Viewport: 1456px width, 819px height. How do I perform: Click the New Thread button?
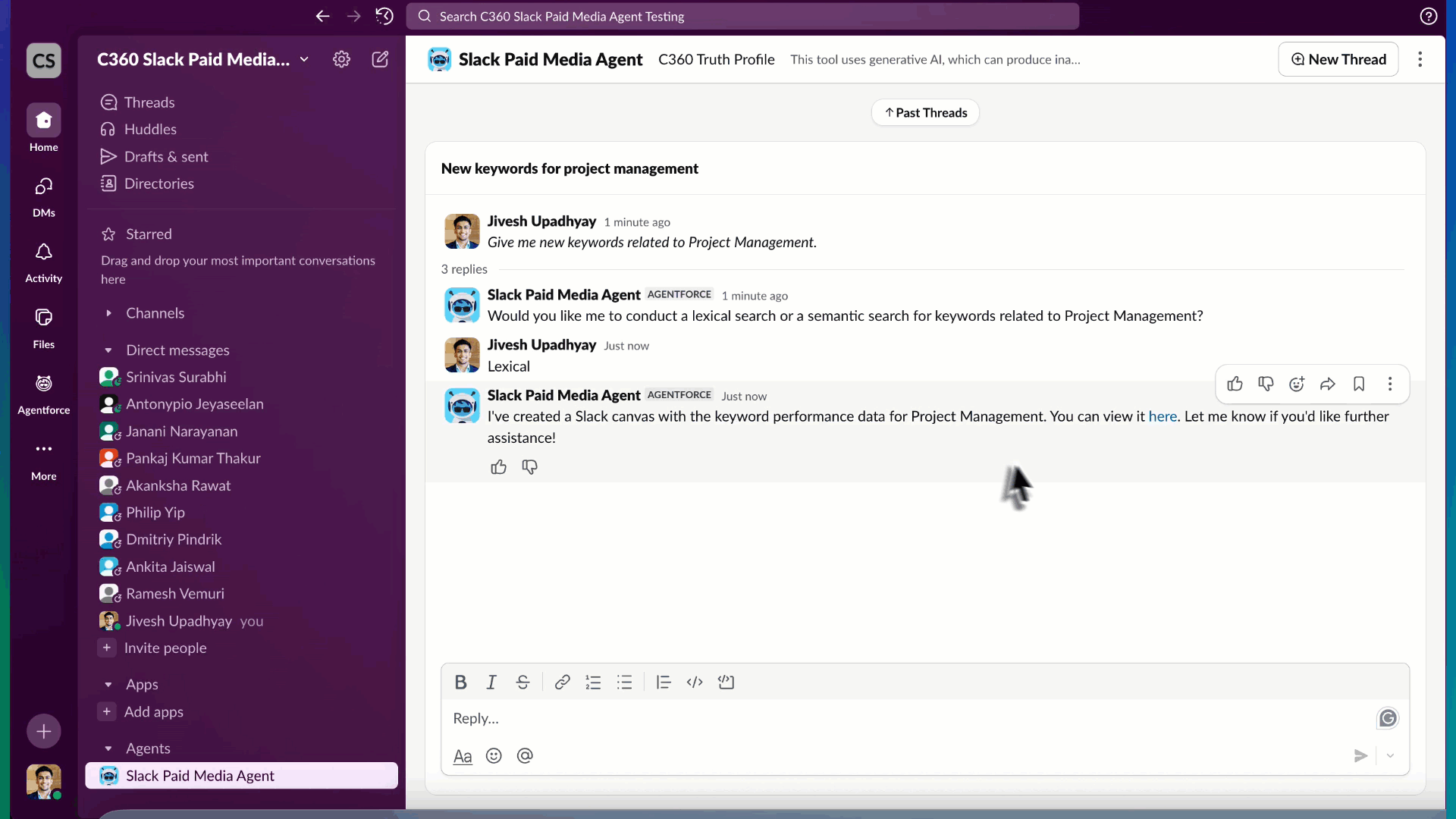click(x=1338, y=59)
